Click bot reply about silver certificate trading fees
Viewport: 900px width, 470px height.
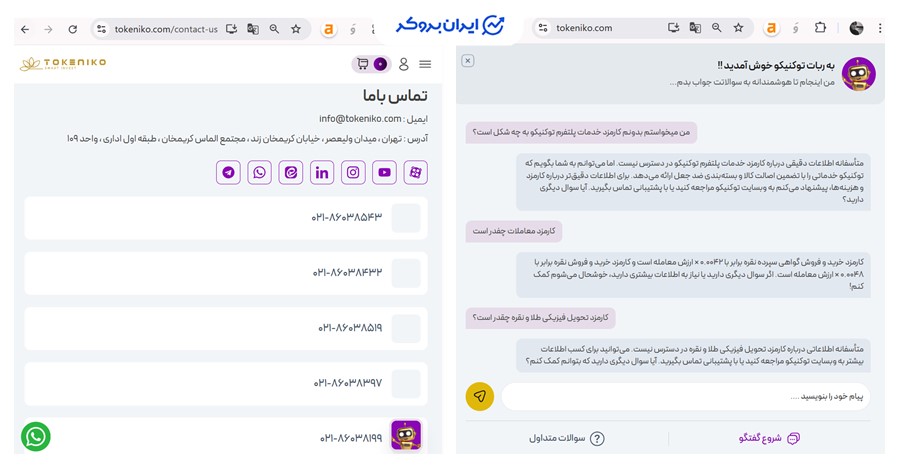tap(693, 274)
